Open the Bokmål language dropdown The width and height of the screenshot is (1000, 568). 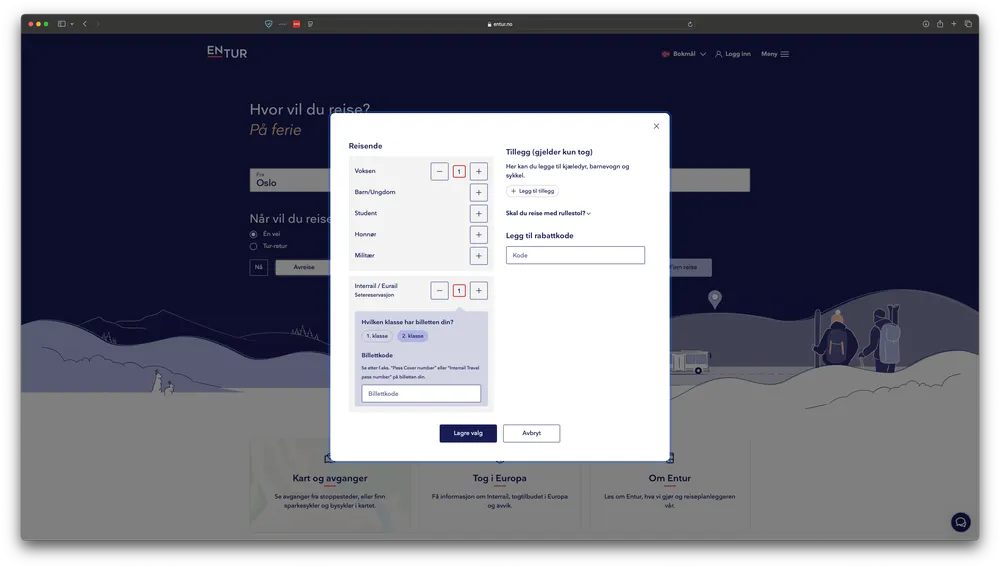[684, 54]
